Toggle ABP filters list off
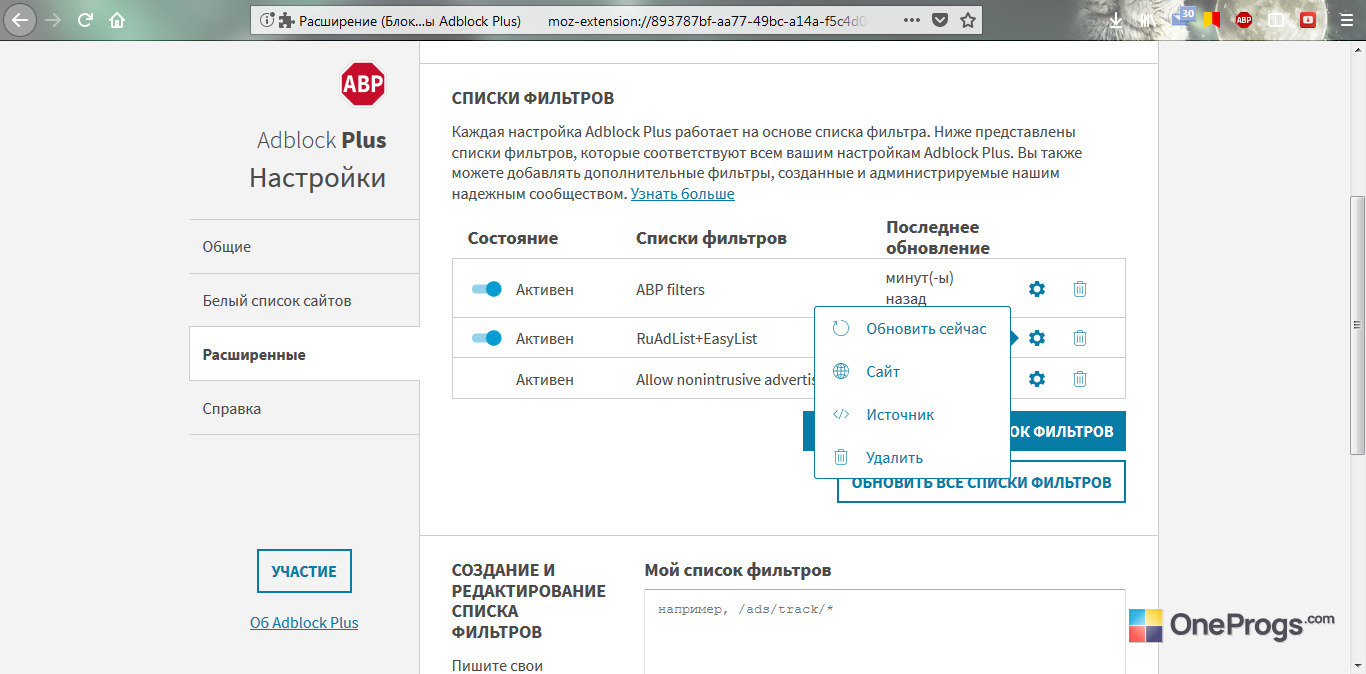 (486, 289)
